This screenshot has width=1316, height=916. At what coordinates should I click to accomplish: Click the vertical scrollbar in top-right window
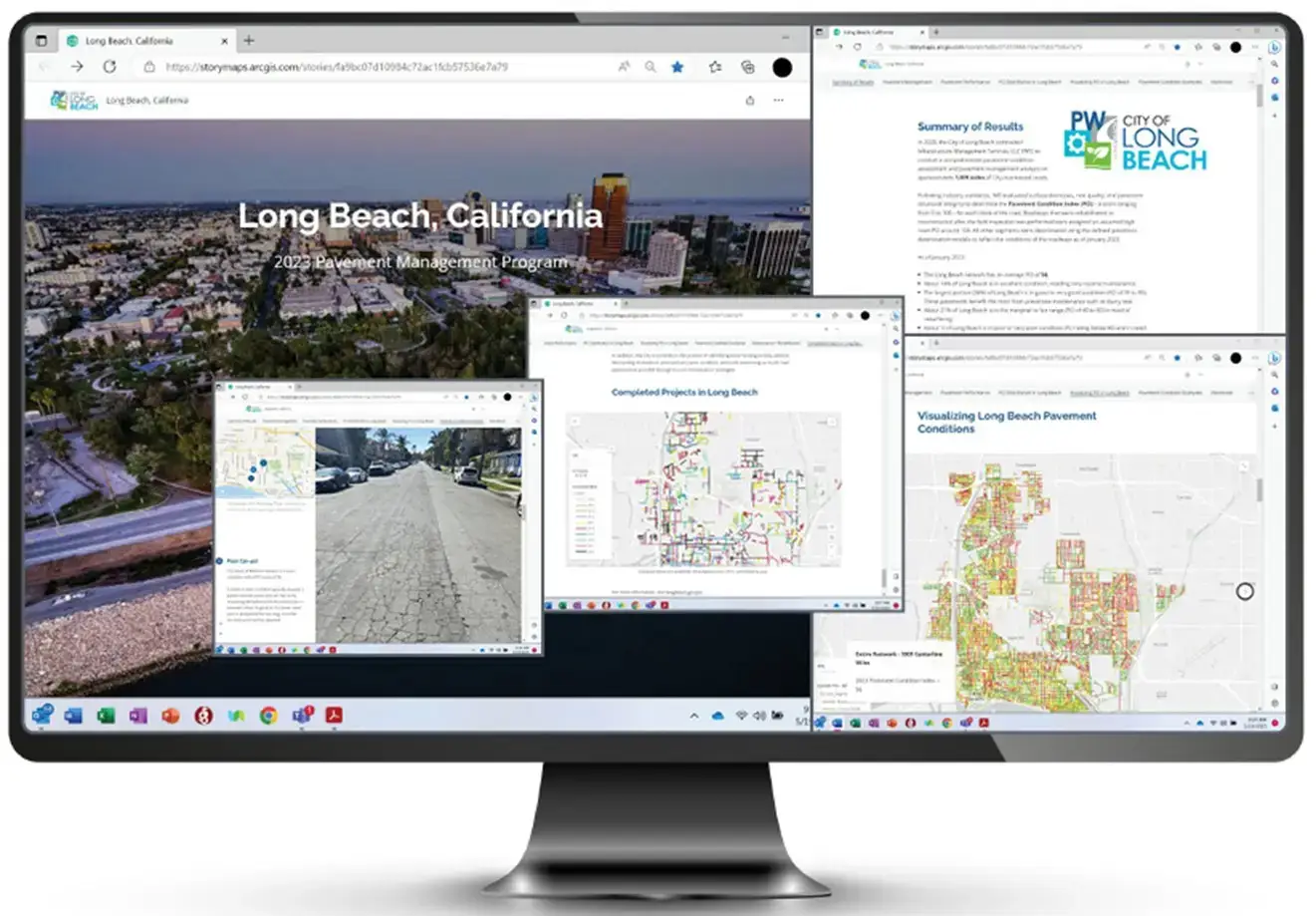pos(1259,97)
